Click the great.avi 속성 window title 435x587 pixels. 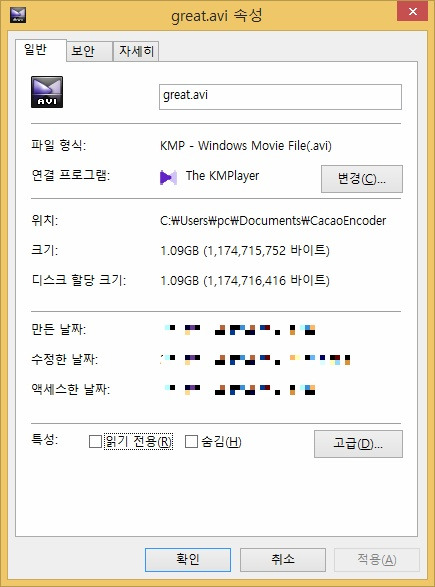click(217, 16)
